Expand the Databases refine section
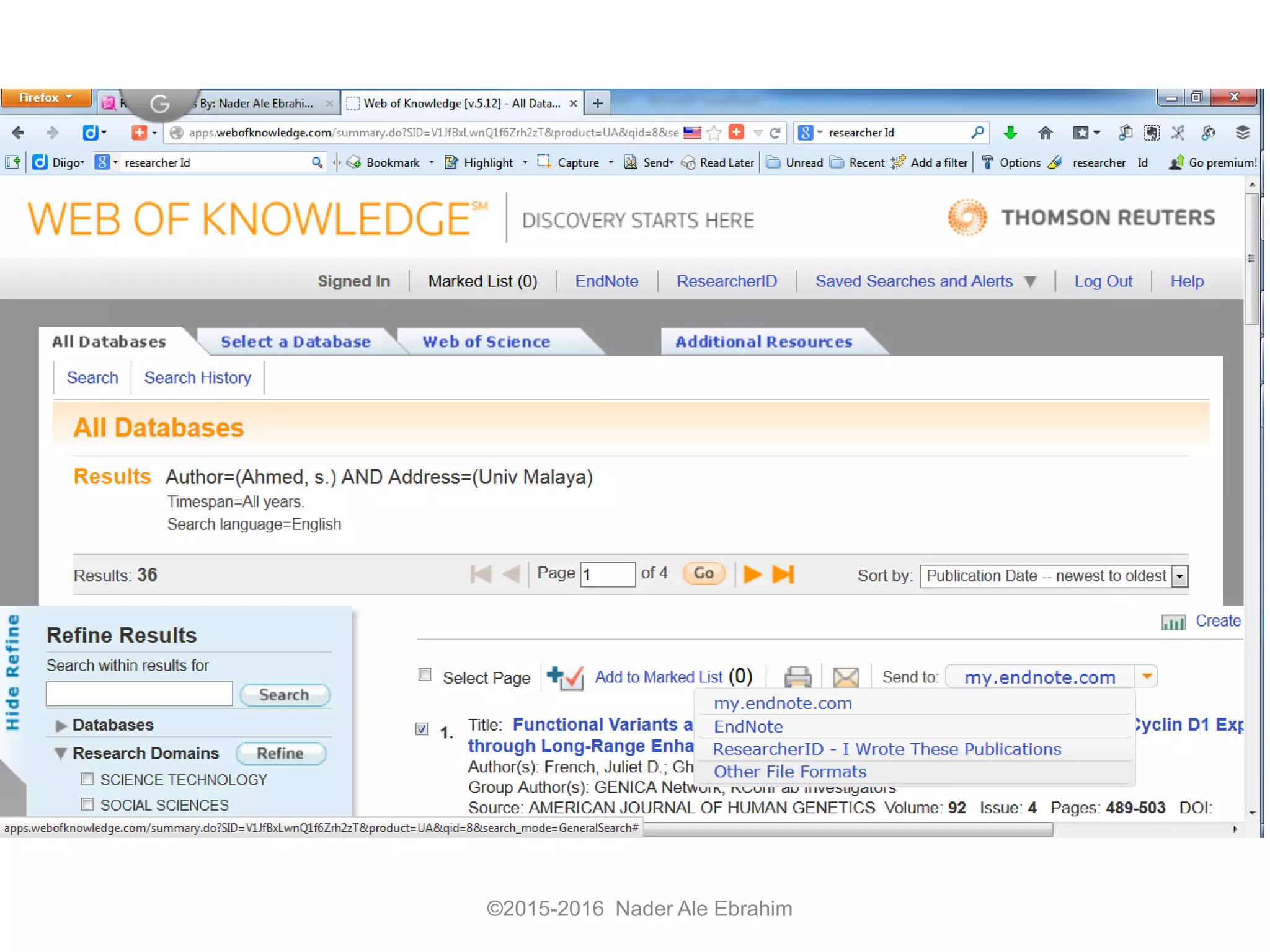1270x952 pixels. tap(61, 725)
